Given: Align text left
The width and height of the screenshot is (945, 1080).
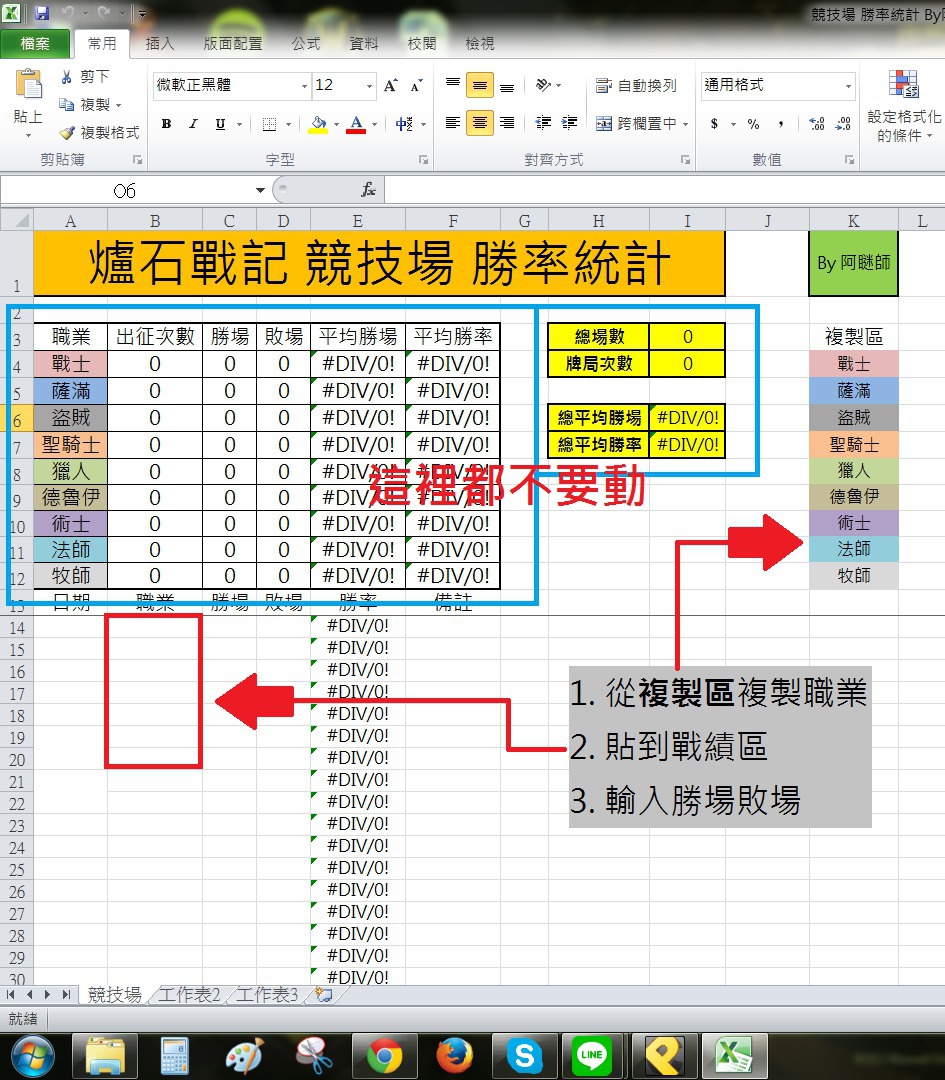Looking at the screenshot, I should [453, 123].
